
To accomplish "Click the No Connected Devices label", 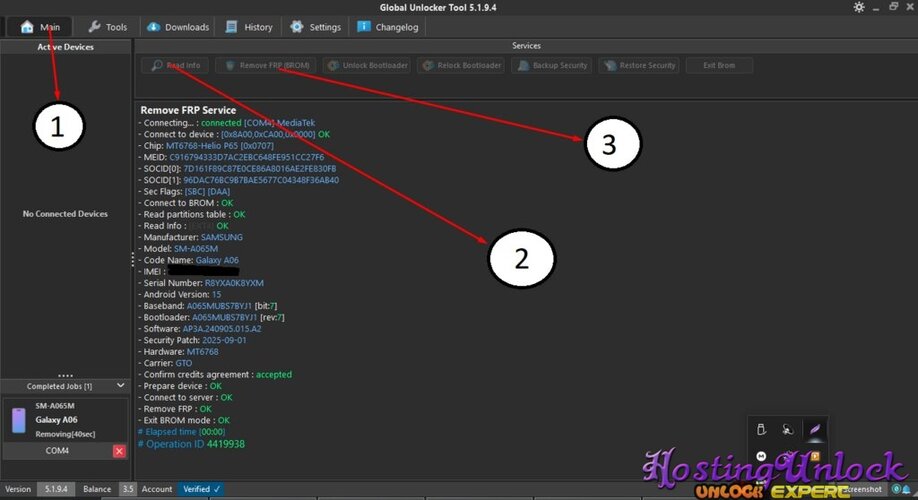I will [x=65, y=214].
